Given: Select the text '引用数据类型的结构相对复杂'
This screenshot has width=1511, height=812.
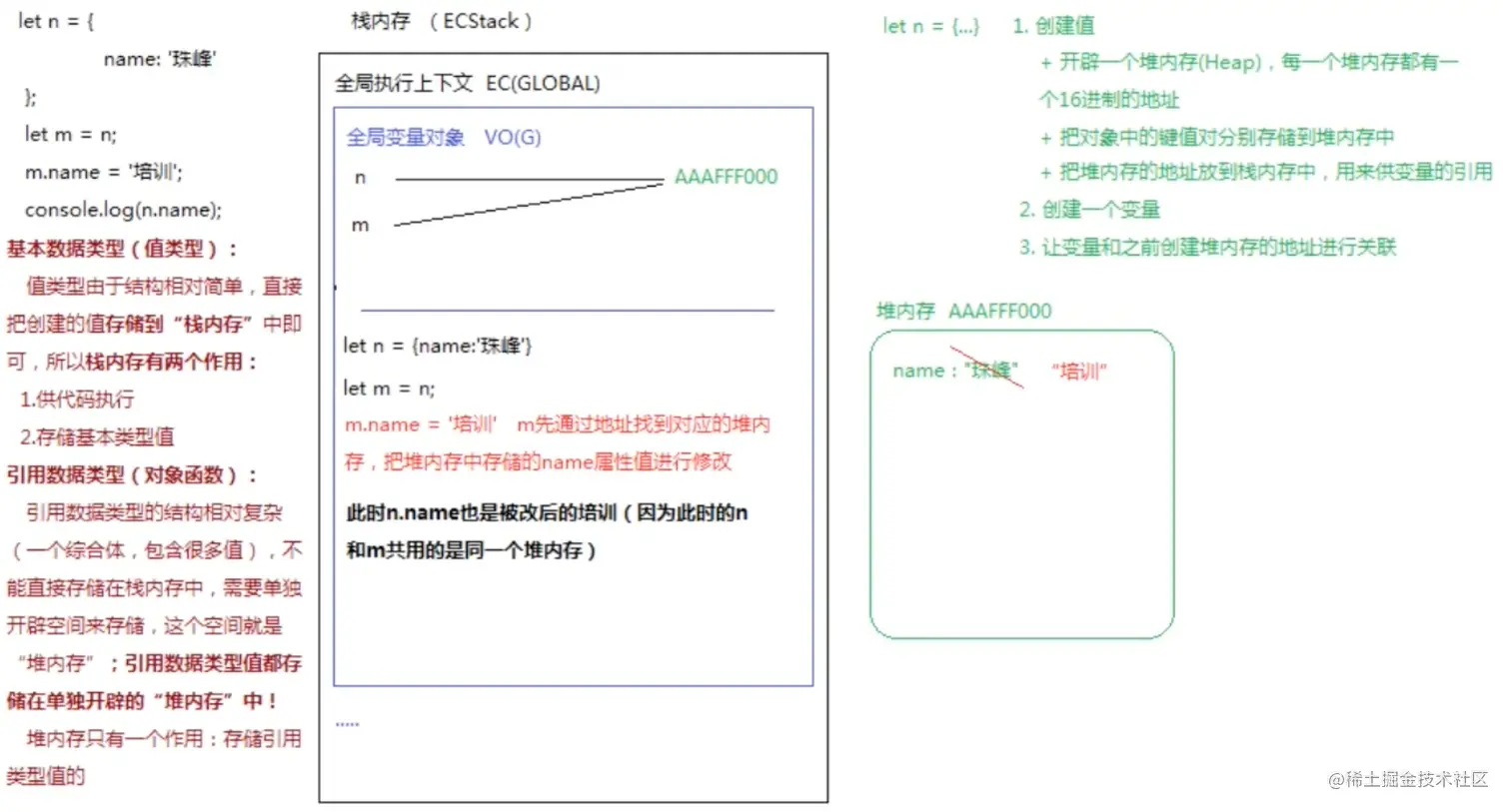Looking at the screenshot, I should [x=154, y=512].
